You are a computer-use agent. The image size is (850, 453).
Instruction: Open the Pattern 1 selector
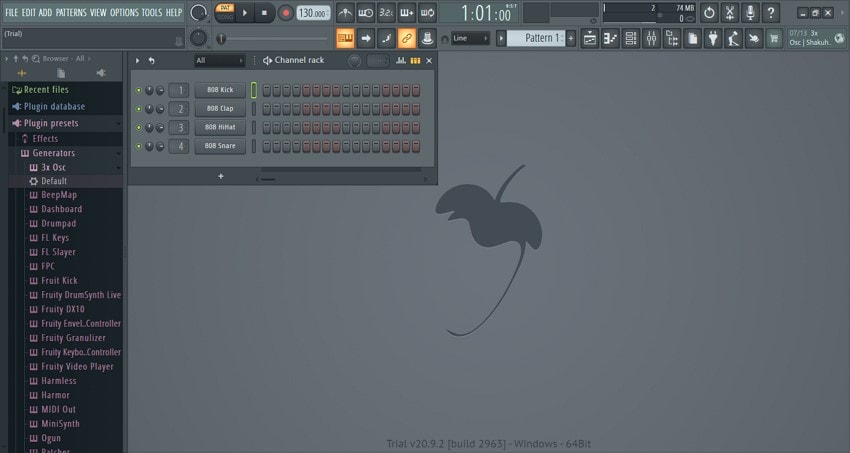[x=536, y=38]
